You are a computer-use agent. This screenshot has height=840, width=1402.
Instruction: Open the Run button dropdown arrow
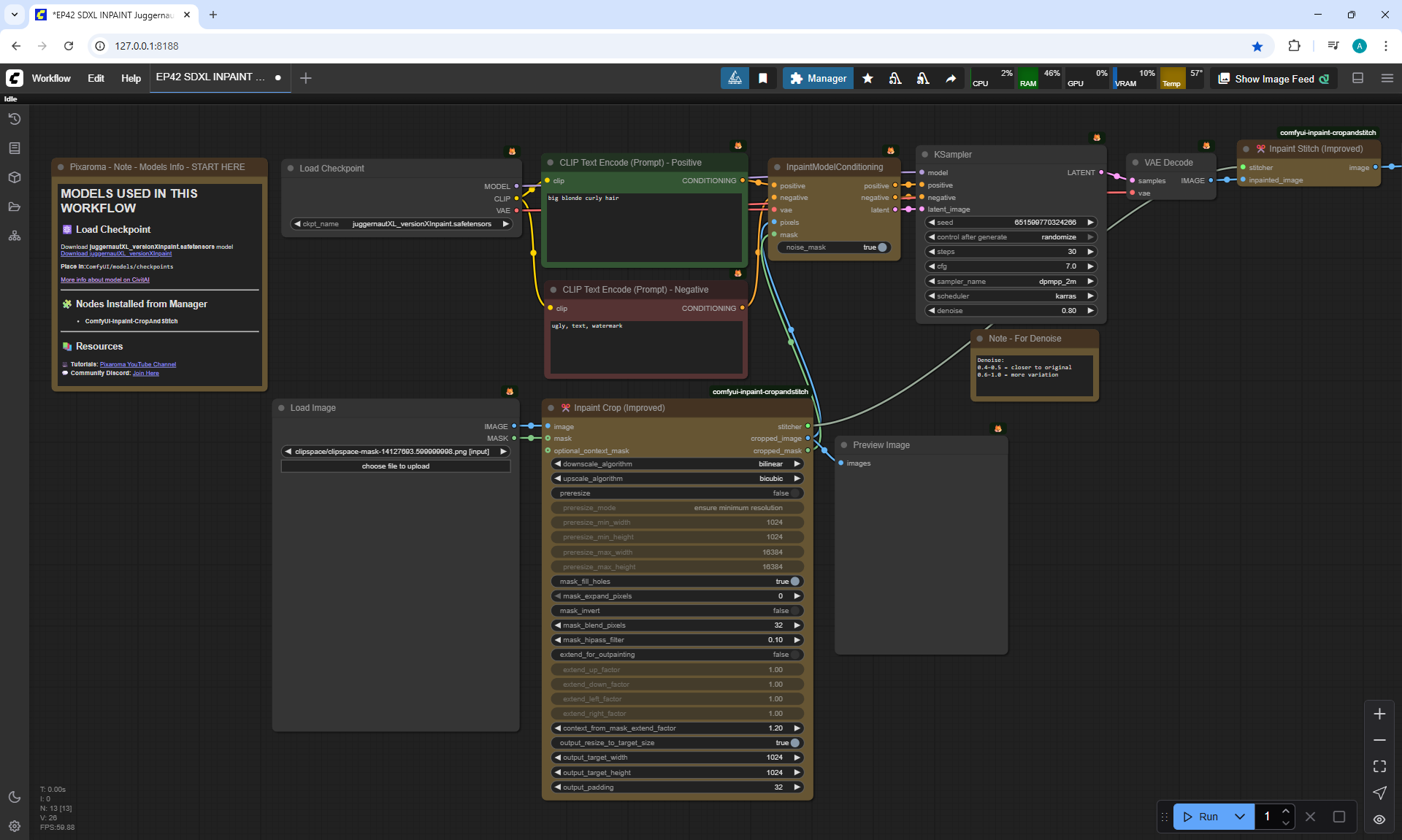[x=1239, y=817]
